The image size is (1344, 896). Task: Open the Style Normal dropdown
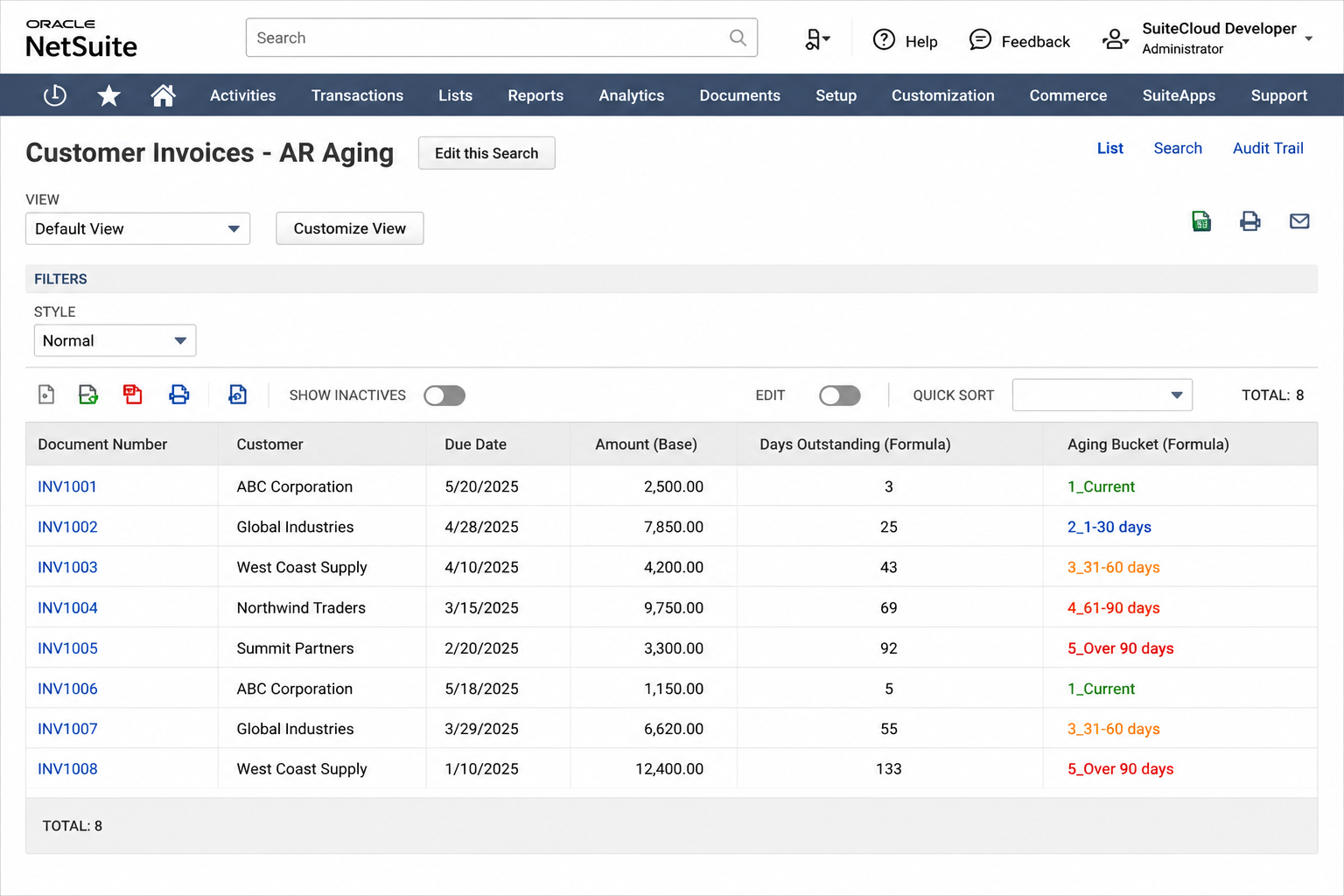pyautogui.click(x=115, y=340)
